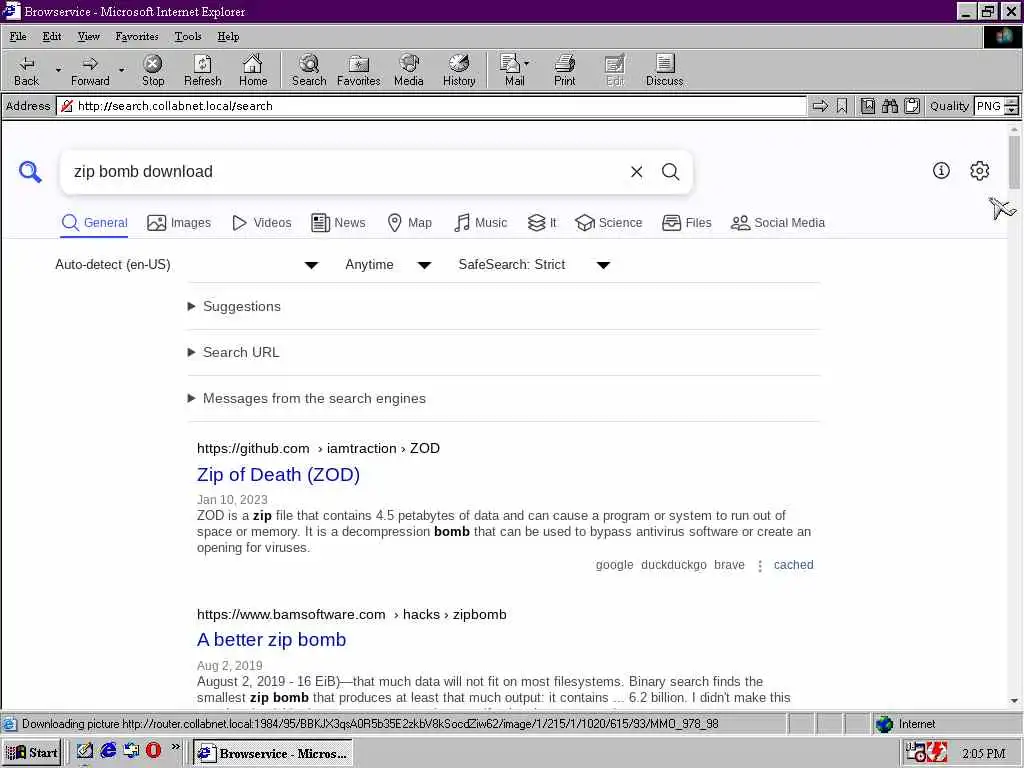Refresh the current page
Screen dimensions: 1024x768
click(202, 71)
